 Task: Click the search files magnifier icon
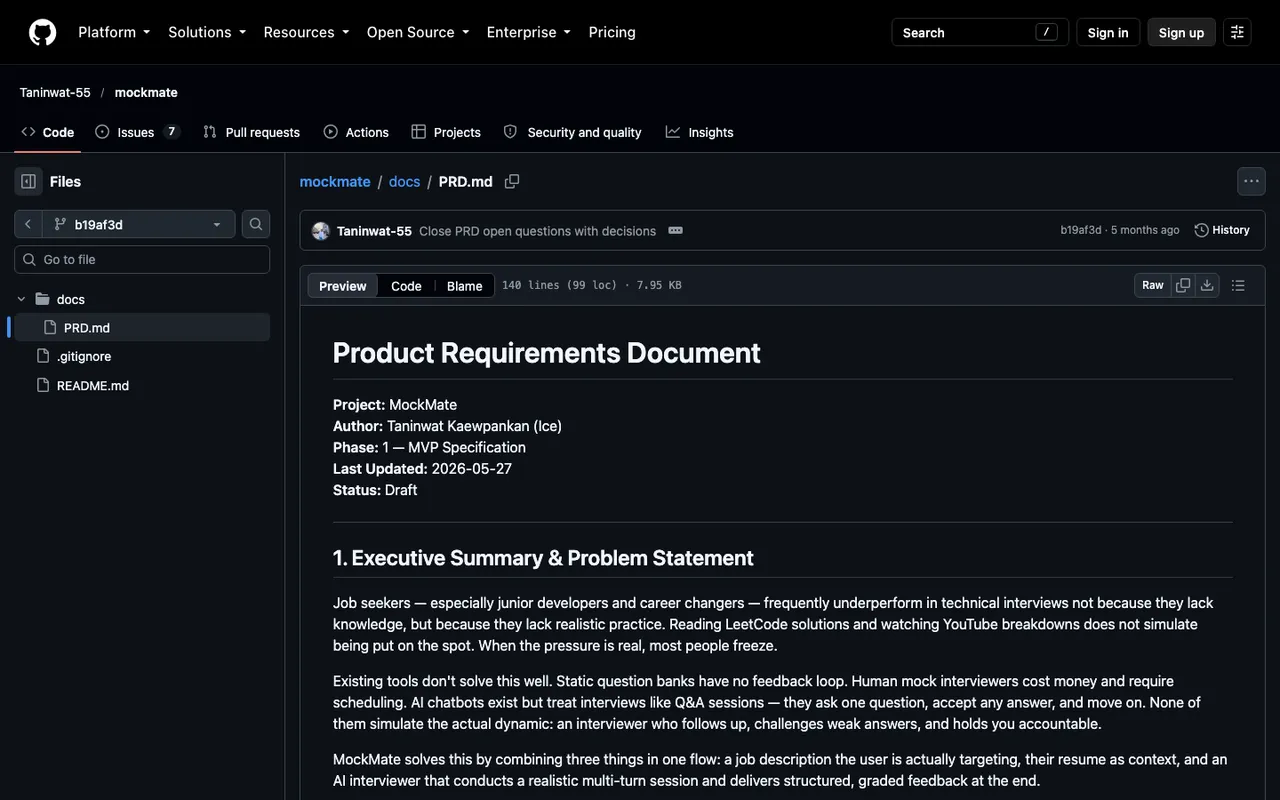pyautogui.click(x=256, y=224)
